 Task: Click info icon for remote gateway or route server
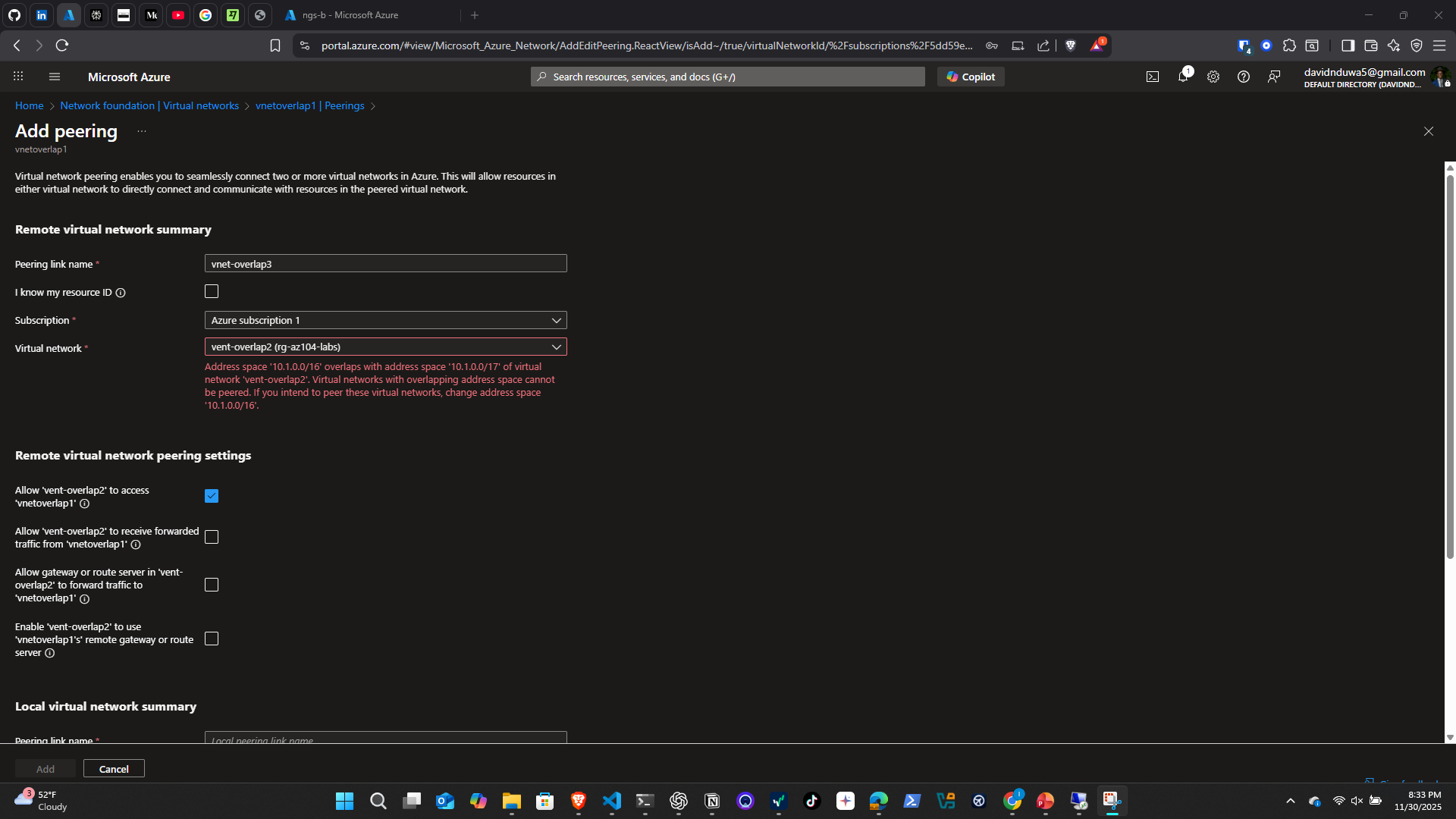(x=49, y=653)
